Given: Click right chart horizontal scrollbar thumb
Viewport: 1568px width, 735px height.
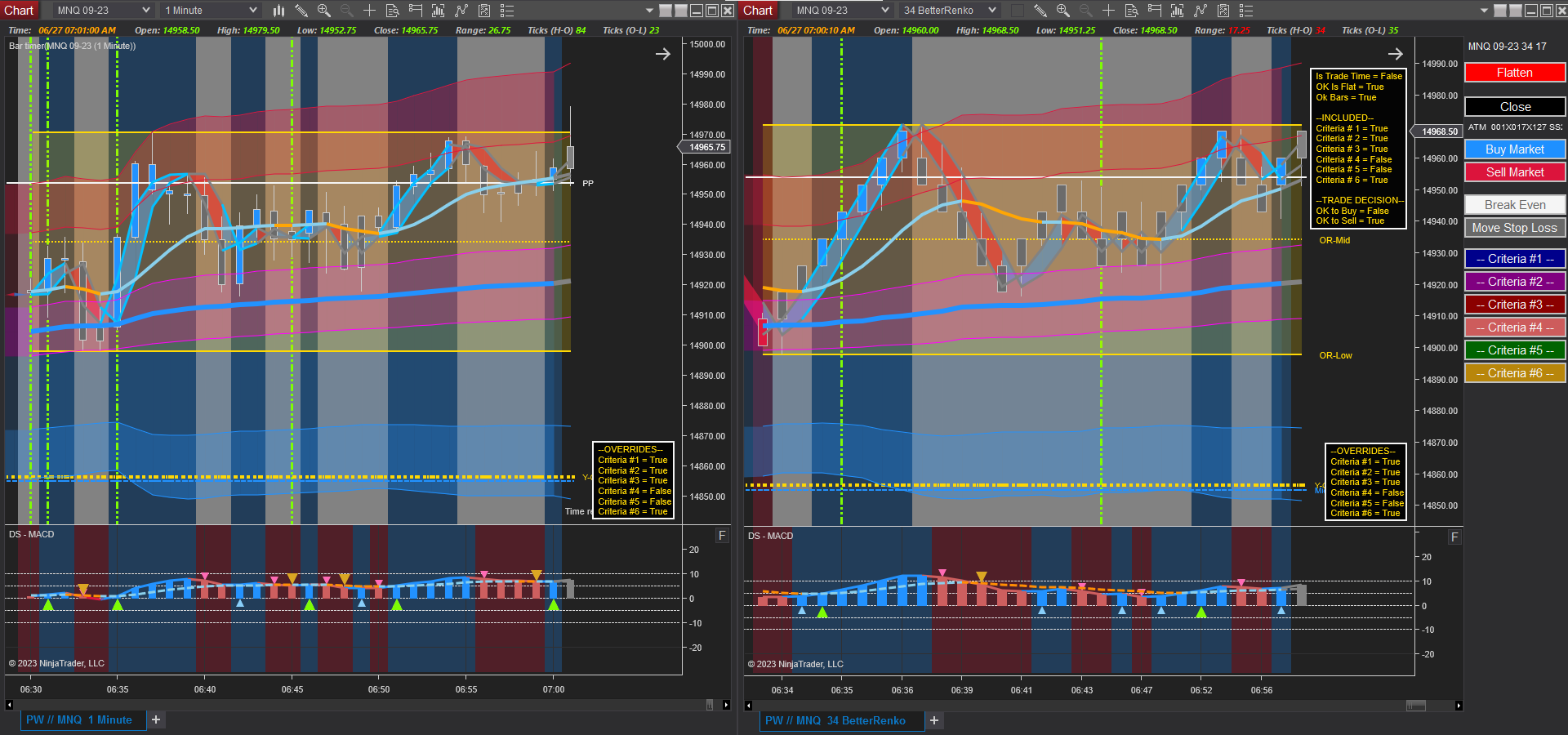Looking at the screenshot, I should tap(1416, 706).
